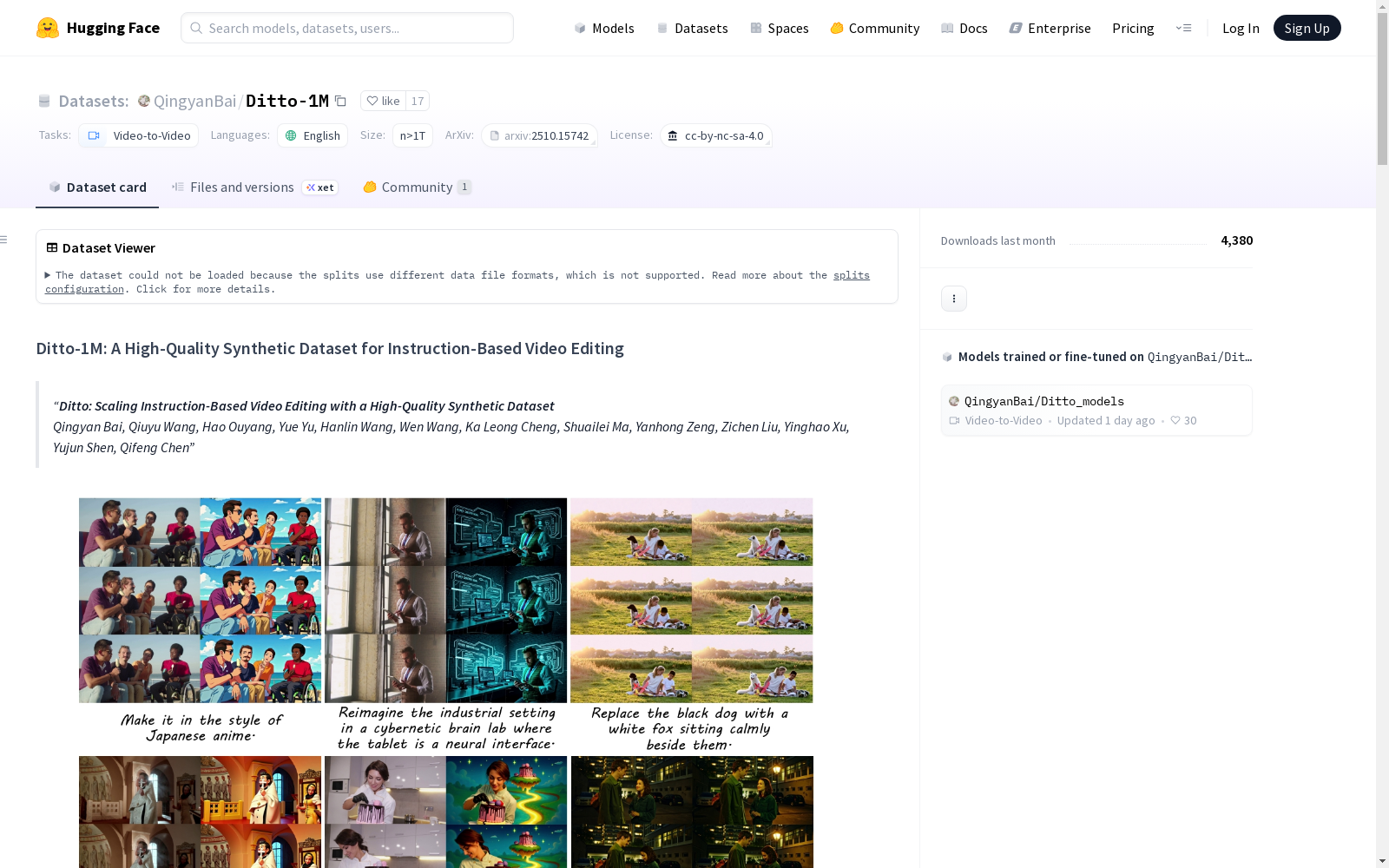Expand the dataset viewer error details
This screenshot has height=868, width=1389.
coord(48,275)
